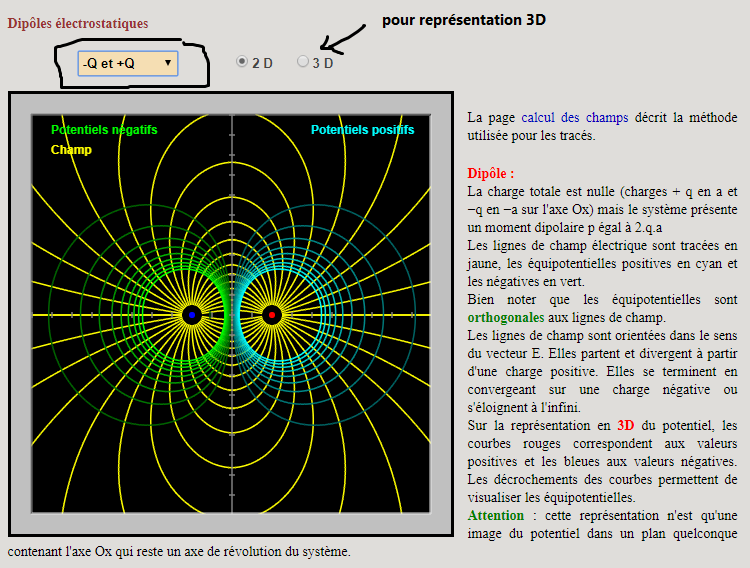The height and width of the screenshot is (568, 750).
Task: Click the 'Dipôles électrostatiques' page title
Action: [78, 23]
